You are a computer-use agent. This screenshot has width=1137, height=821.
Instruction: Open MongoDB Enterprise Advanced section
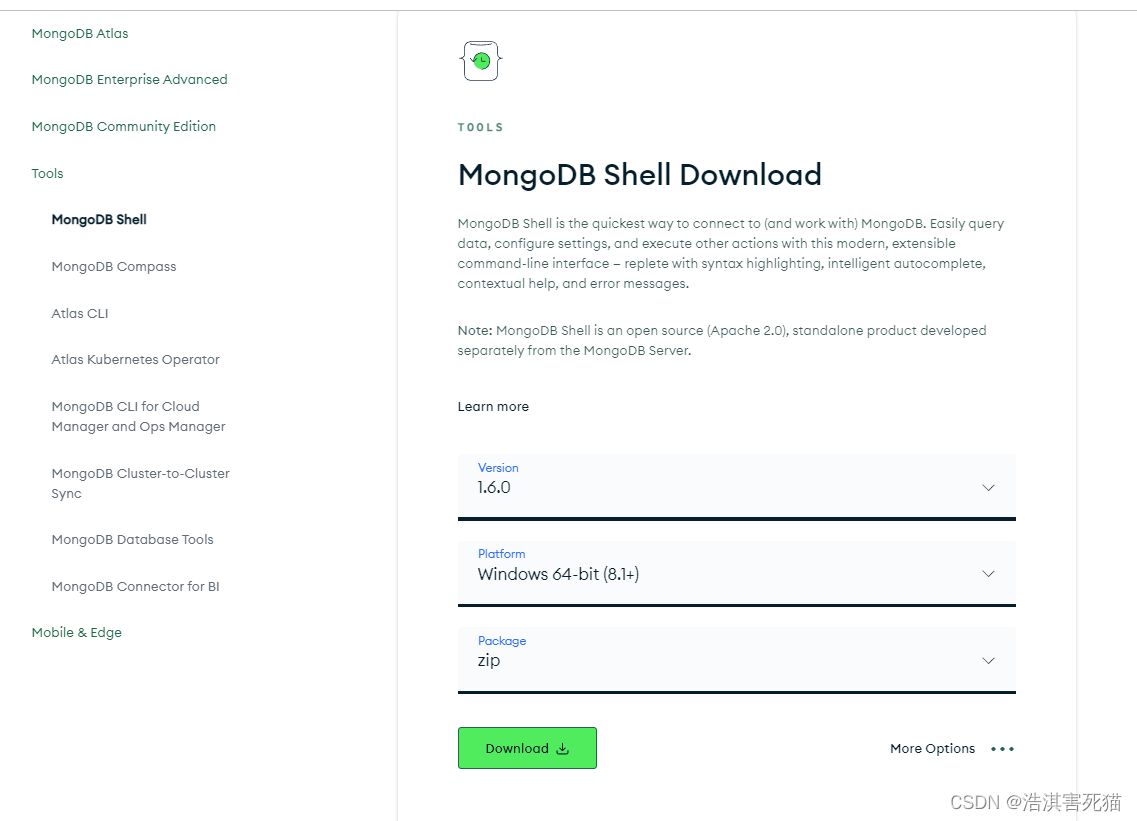point(129,80)
